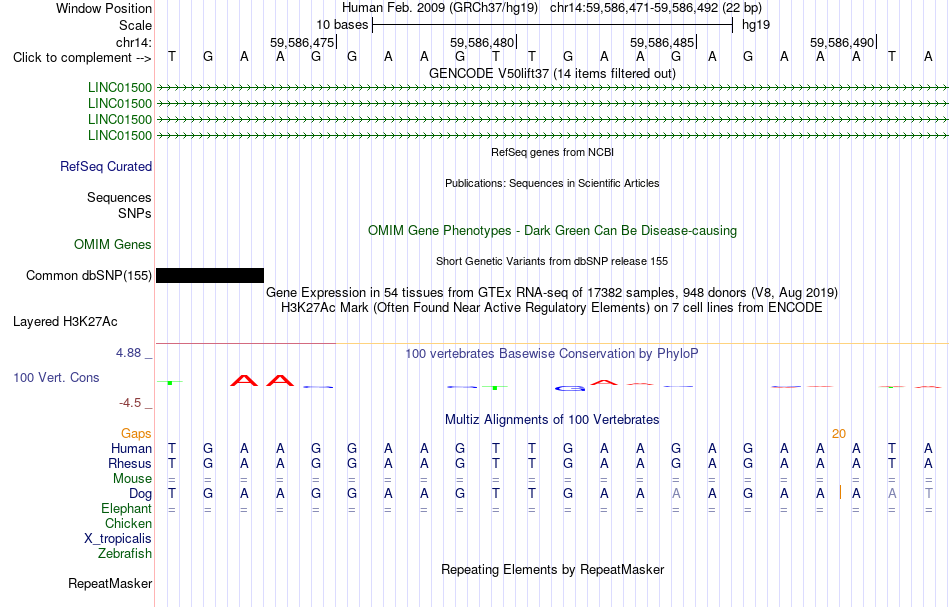
Task: Click the hg19 label by the scale bar
Action: pyautogui.click(x=756, y=25)
